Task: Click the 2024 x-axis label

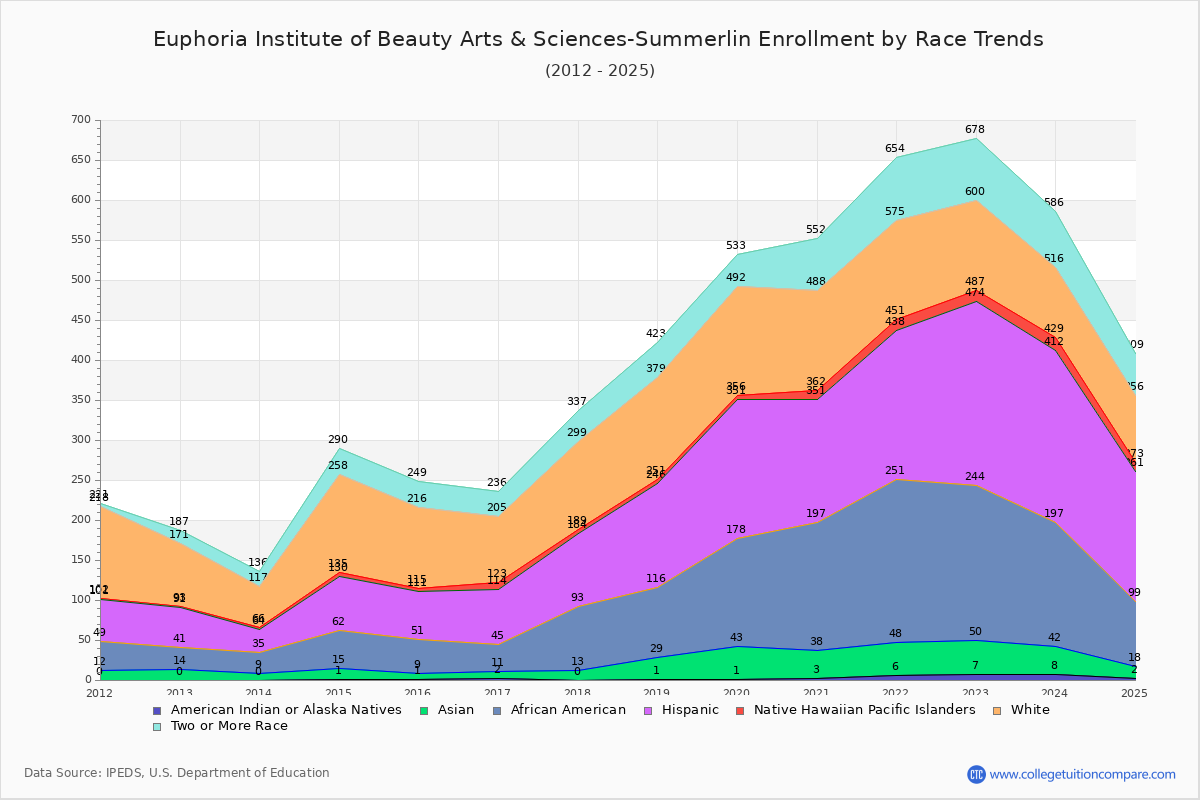Action: 1056,693
